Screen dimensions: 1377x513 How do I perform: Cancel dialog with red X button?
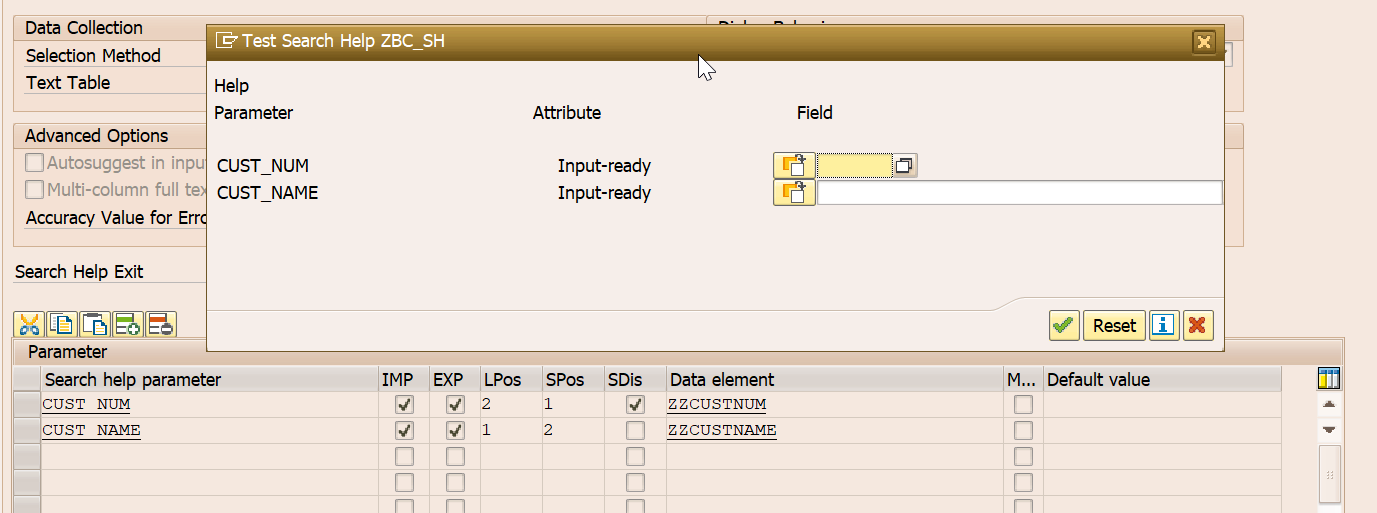tap(1198, 325)
